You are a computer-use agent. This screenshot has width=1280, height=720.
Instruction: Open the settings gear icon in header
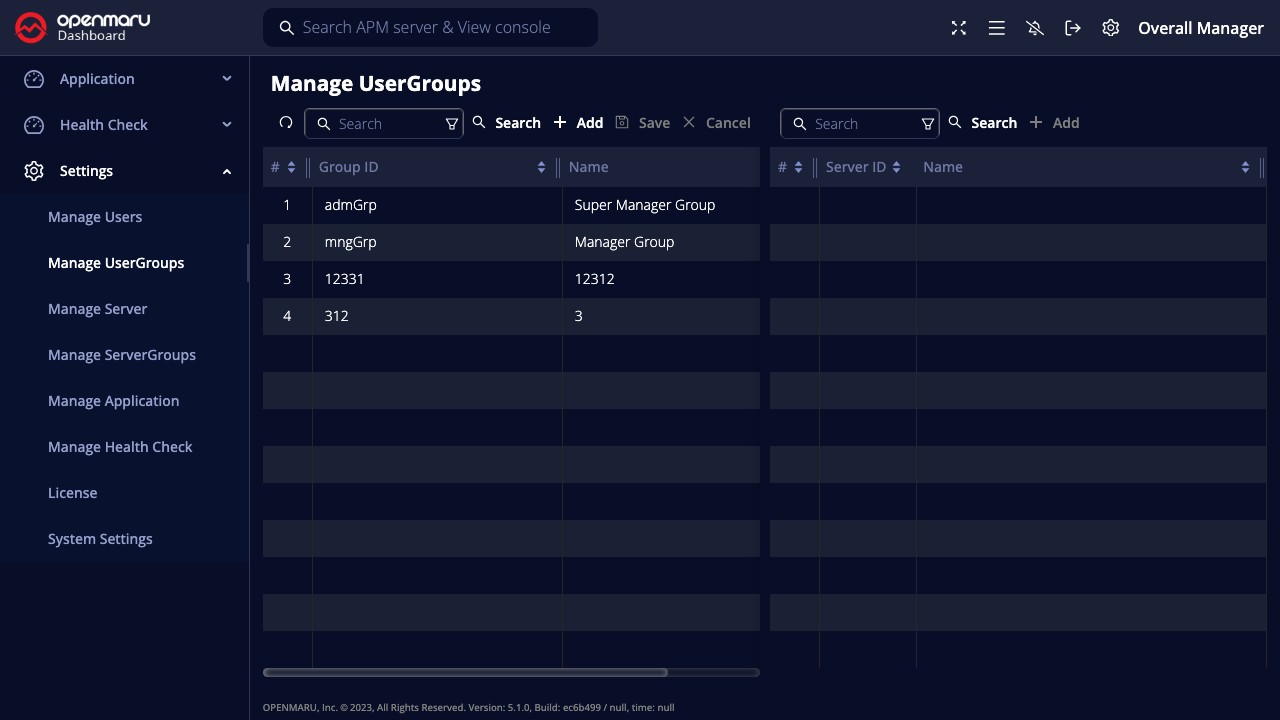[x=1111, y=28]
